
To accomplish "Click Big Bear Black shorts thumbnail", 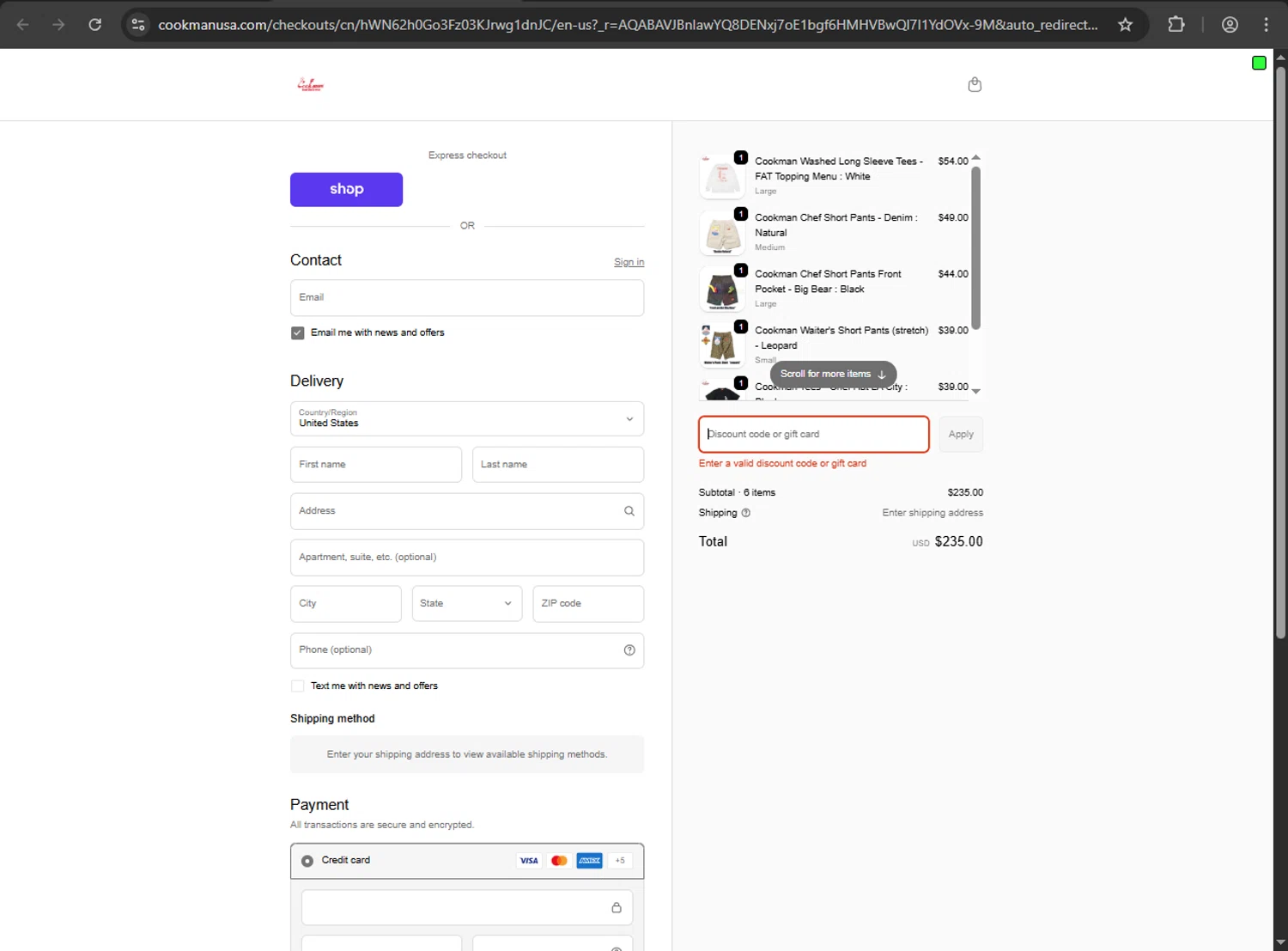I will [722, 290].
